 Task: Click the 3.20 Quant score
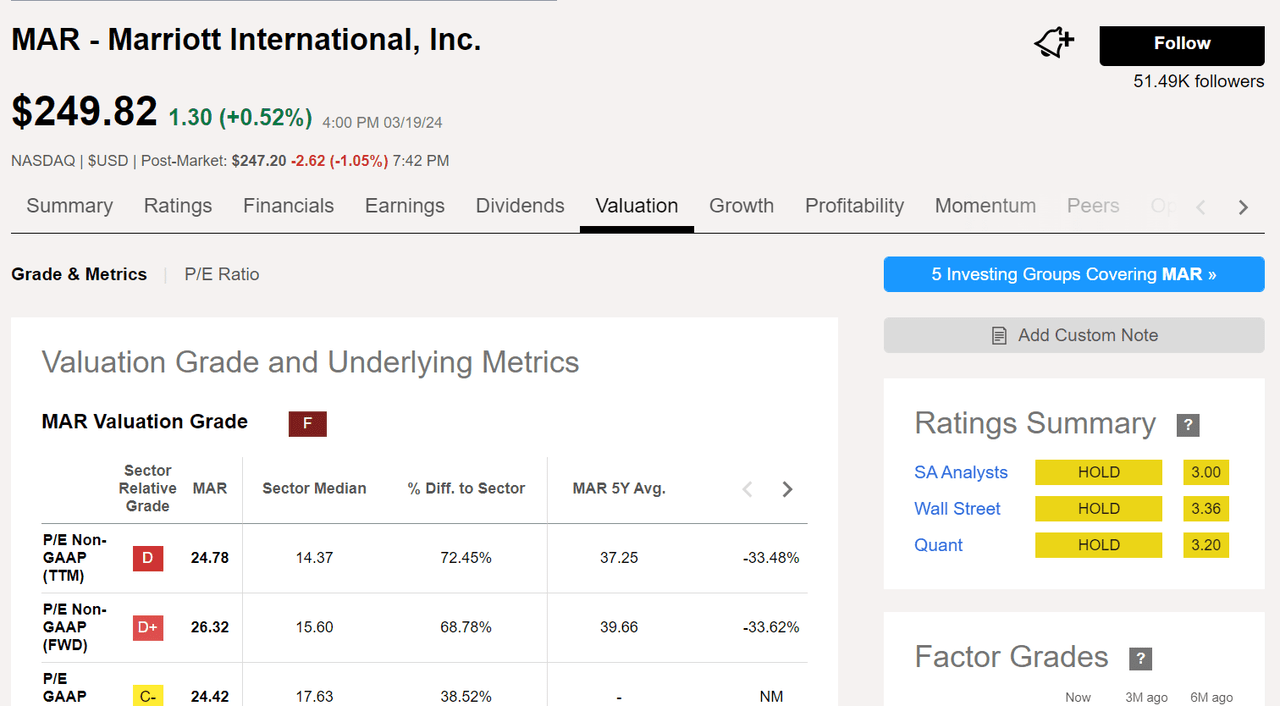[x=1206, y=545]
